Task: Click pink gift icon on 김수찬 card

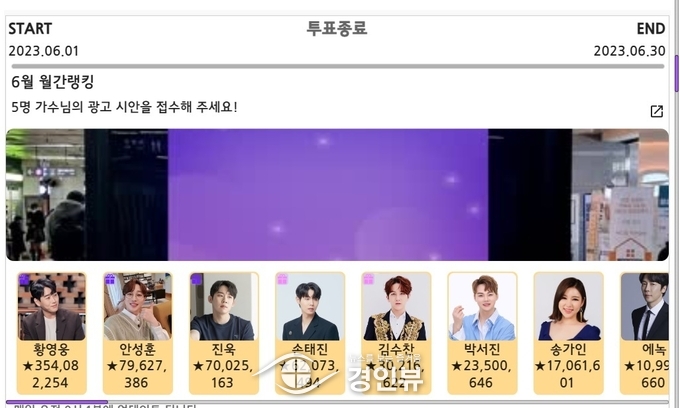Action: [x=369, y=279]
